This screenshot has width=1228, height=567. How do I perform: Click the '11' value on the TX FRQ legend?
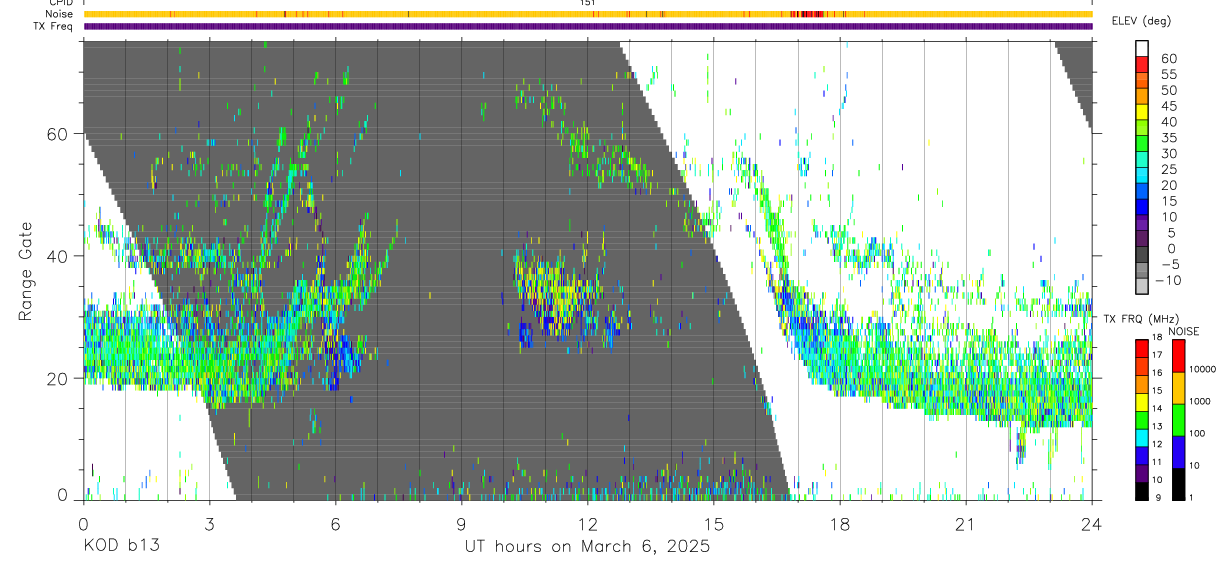coord(1159,462)
